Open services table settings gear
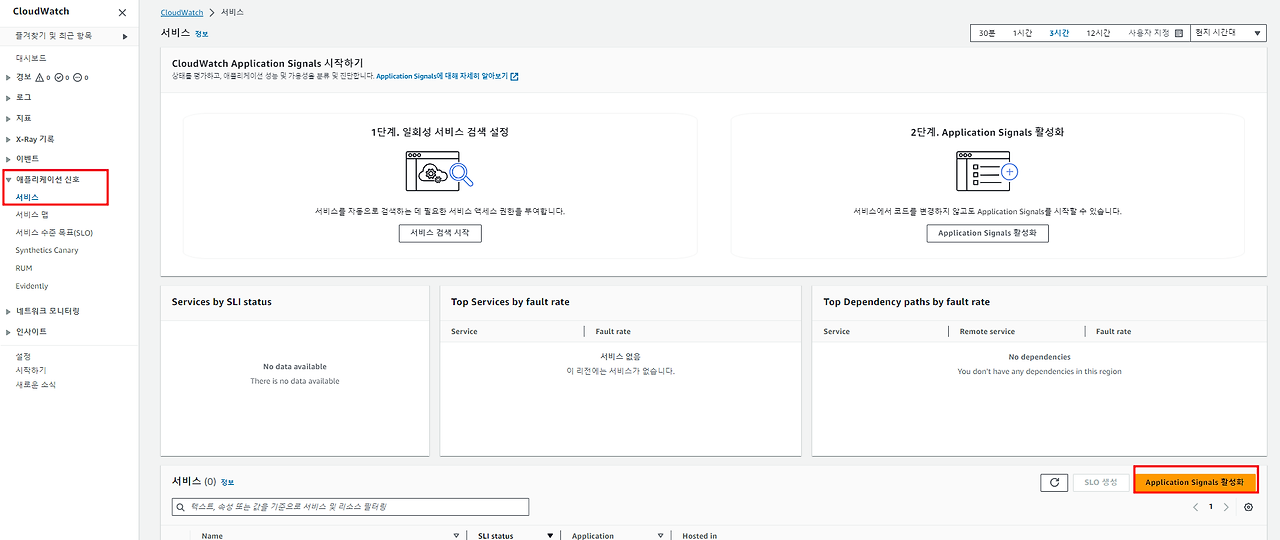1280x540 pixels. (x=1248, y=507)
